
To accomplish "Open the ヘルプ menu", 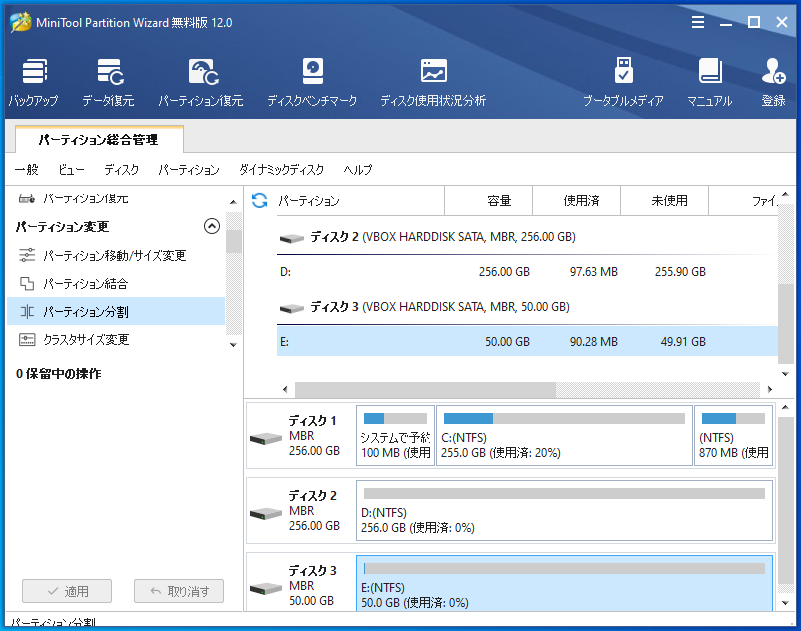I will pos(358,169).
